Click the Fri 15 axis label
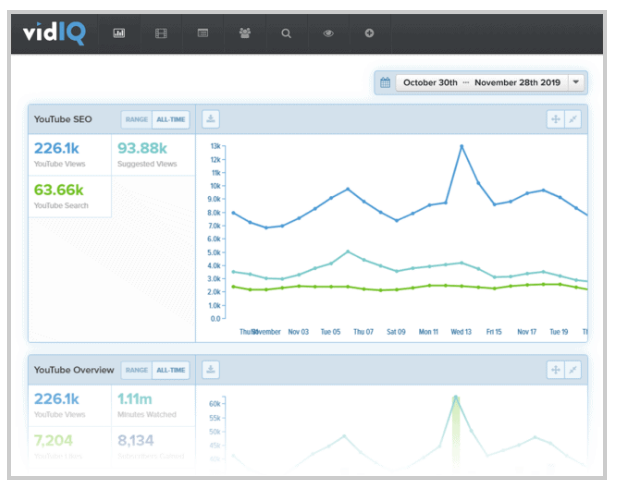This screenshot has height=487, width=618. tap(494, 332)
